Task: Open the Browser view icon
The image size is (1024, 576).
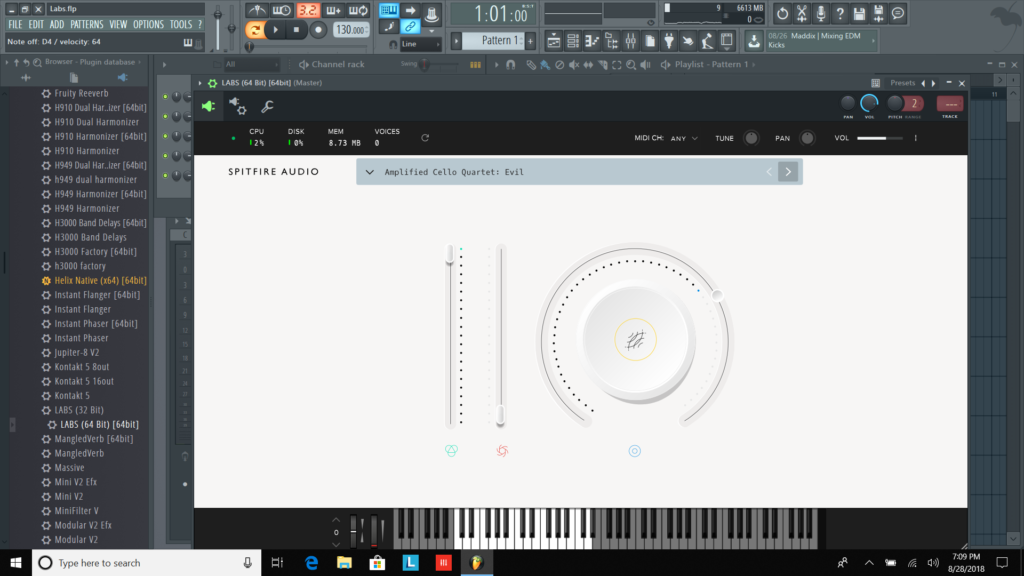Action: tap(611, 41)
